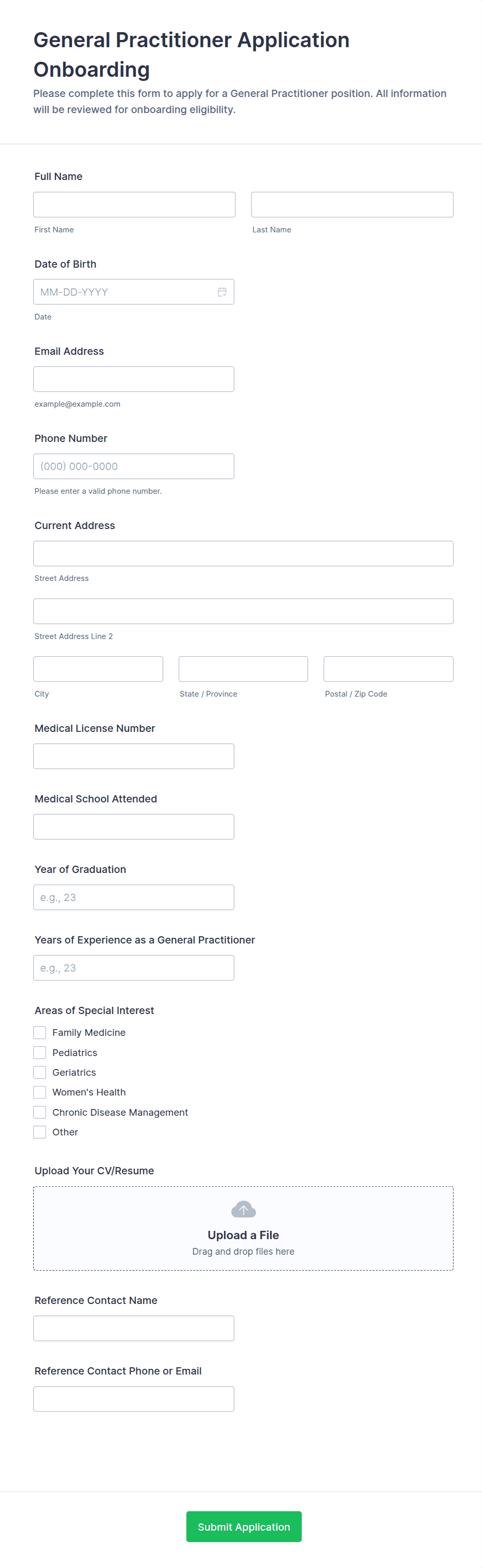Image resolution: width=482 pixels, height=1568 pixels.
Task: Enable the Geriatrics option
Action: (x=39, y=1073)
